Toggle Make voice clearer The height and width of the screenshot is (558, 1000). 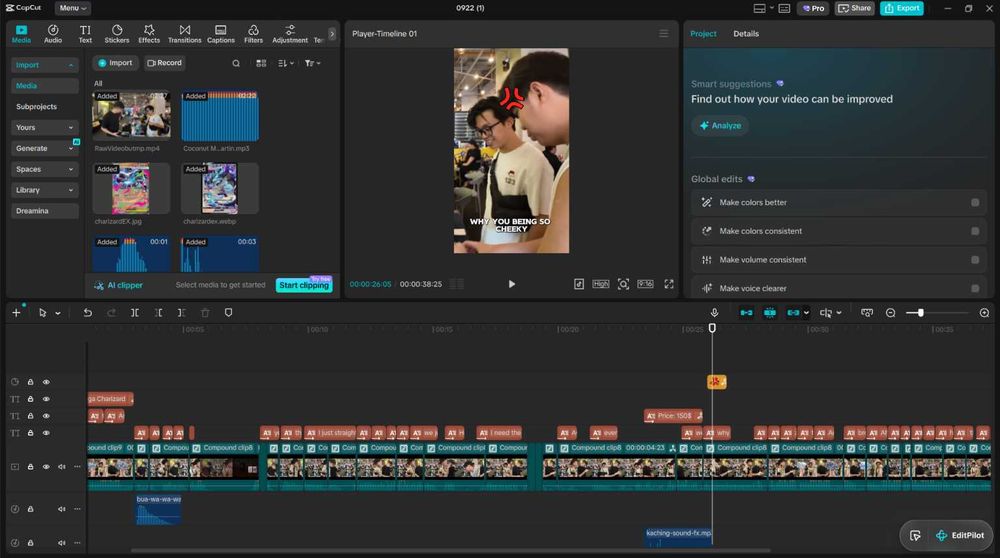coord(975,288)
